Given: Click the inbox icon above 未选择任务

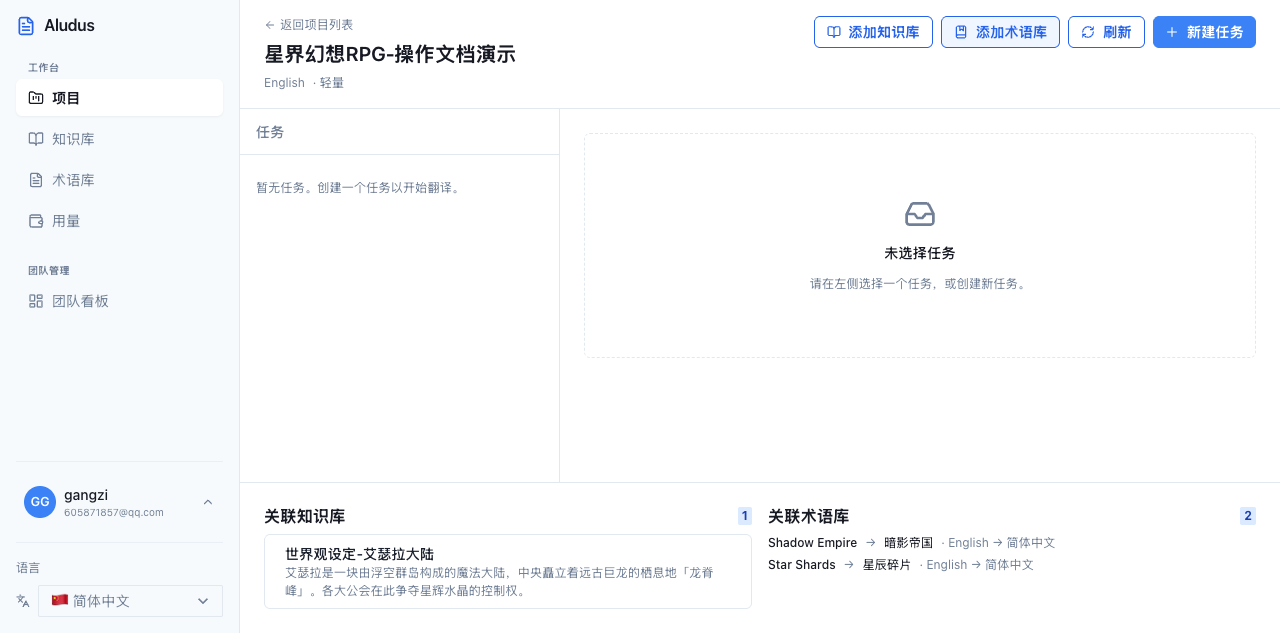Looking at the screenshot, I should (x=920, y=214).
